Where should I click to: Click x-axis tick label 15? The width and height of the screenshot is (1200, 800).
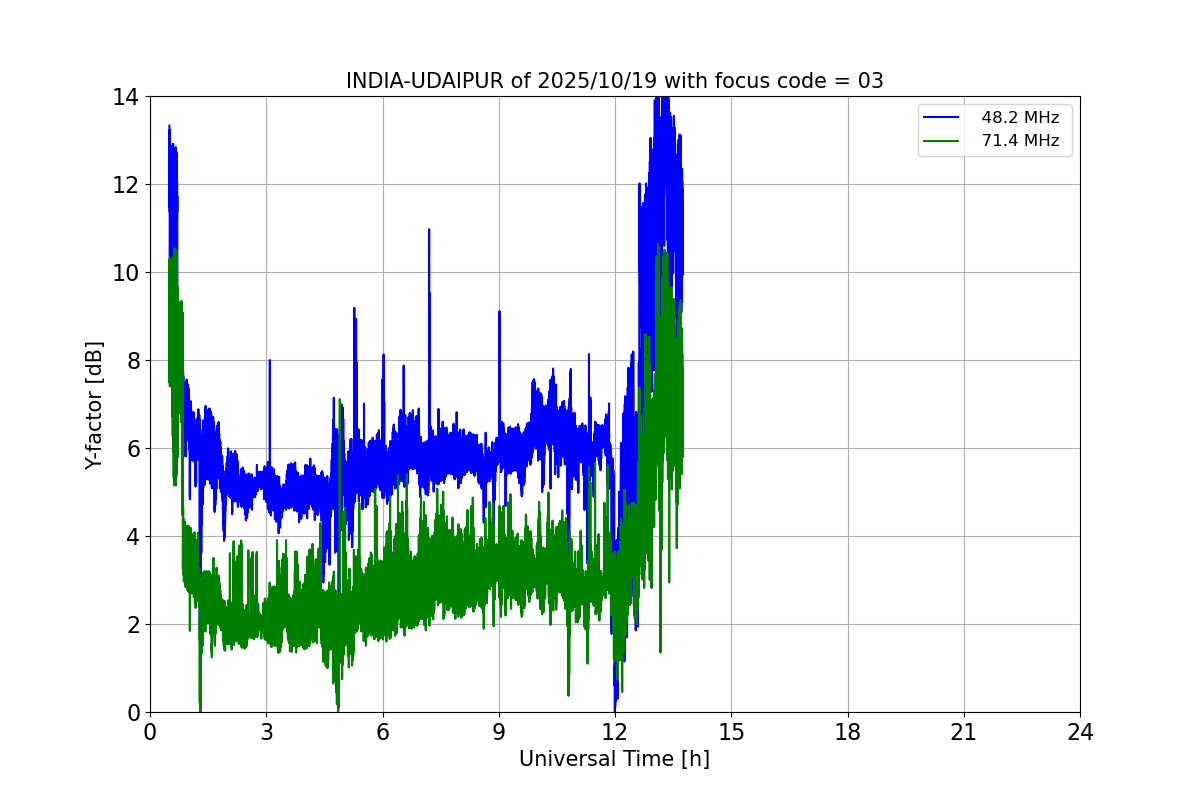point(731,732)
